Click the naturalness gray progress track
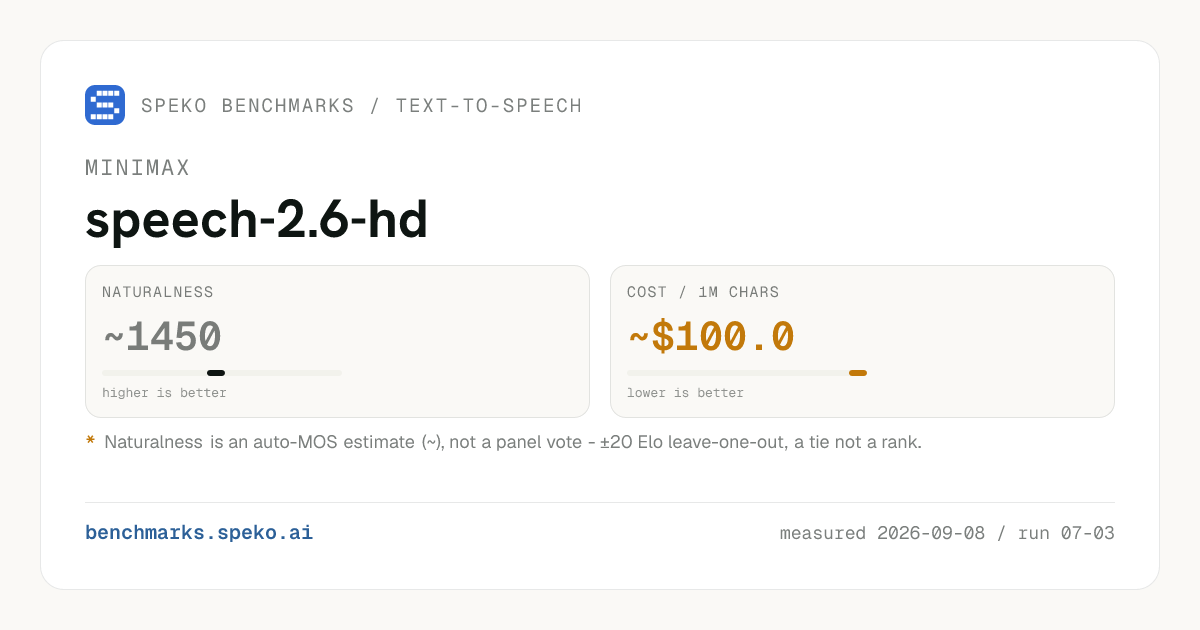The width and height of the screenshot is (1200, 630). point(222,373)
